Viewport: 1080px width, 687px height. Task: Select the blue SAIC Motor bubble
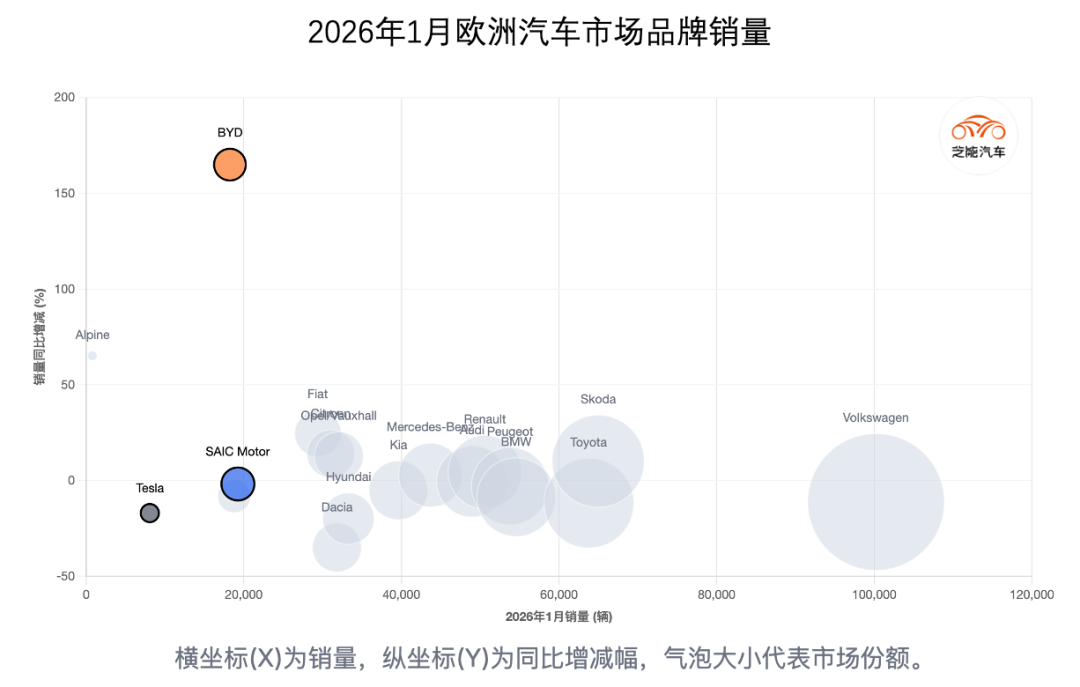pos(238,484)
